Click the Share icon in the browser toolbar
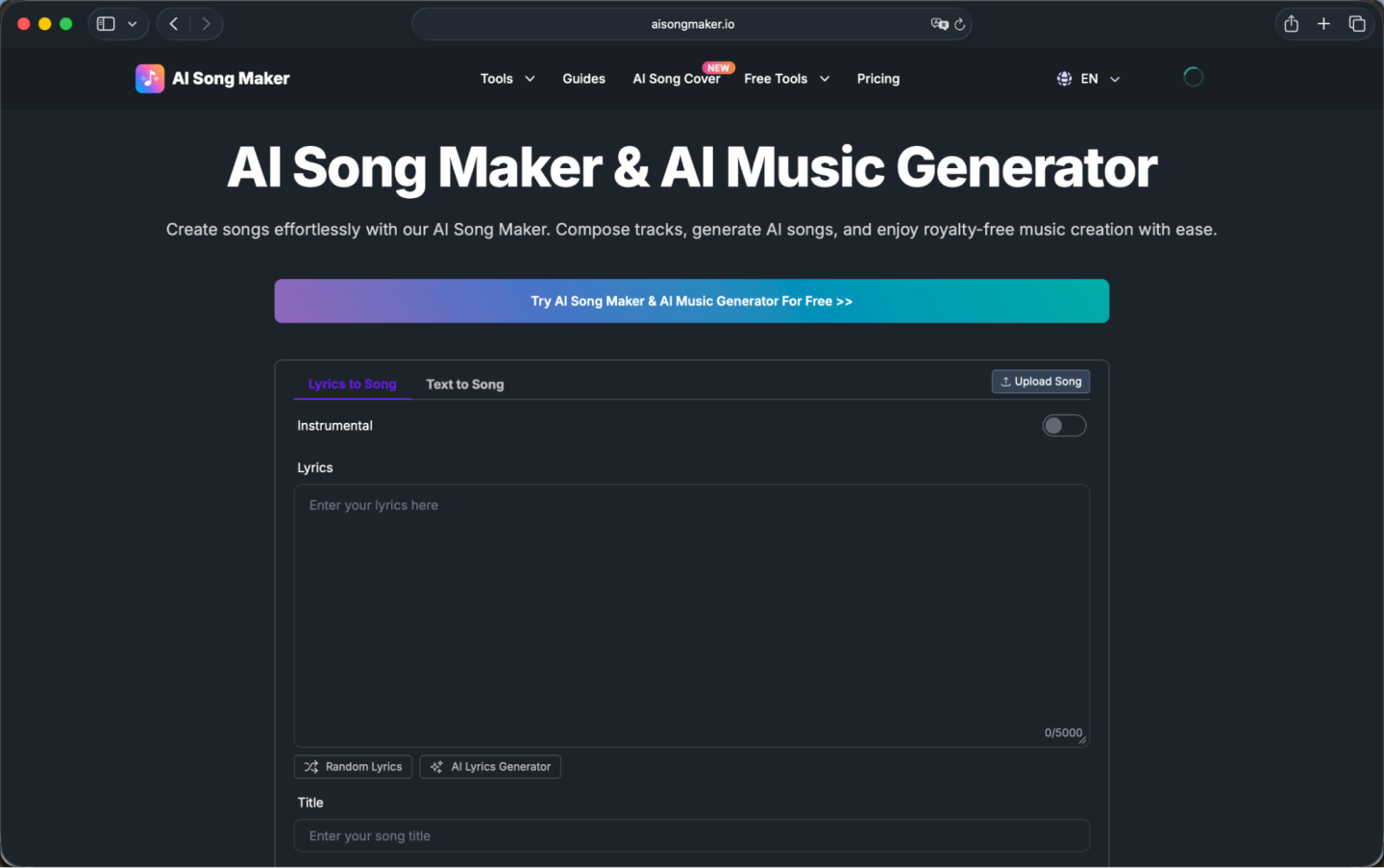This screenshot has width=1384, height=868. (1291, 23)
